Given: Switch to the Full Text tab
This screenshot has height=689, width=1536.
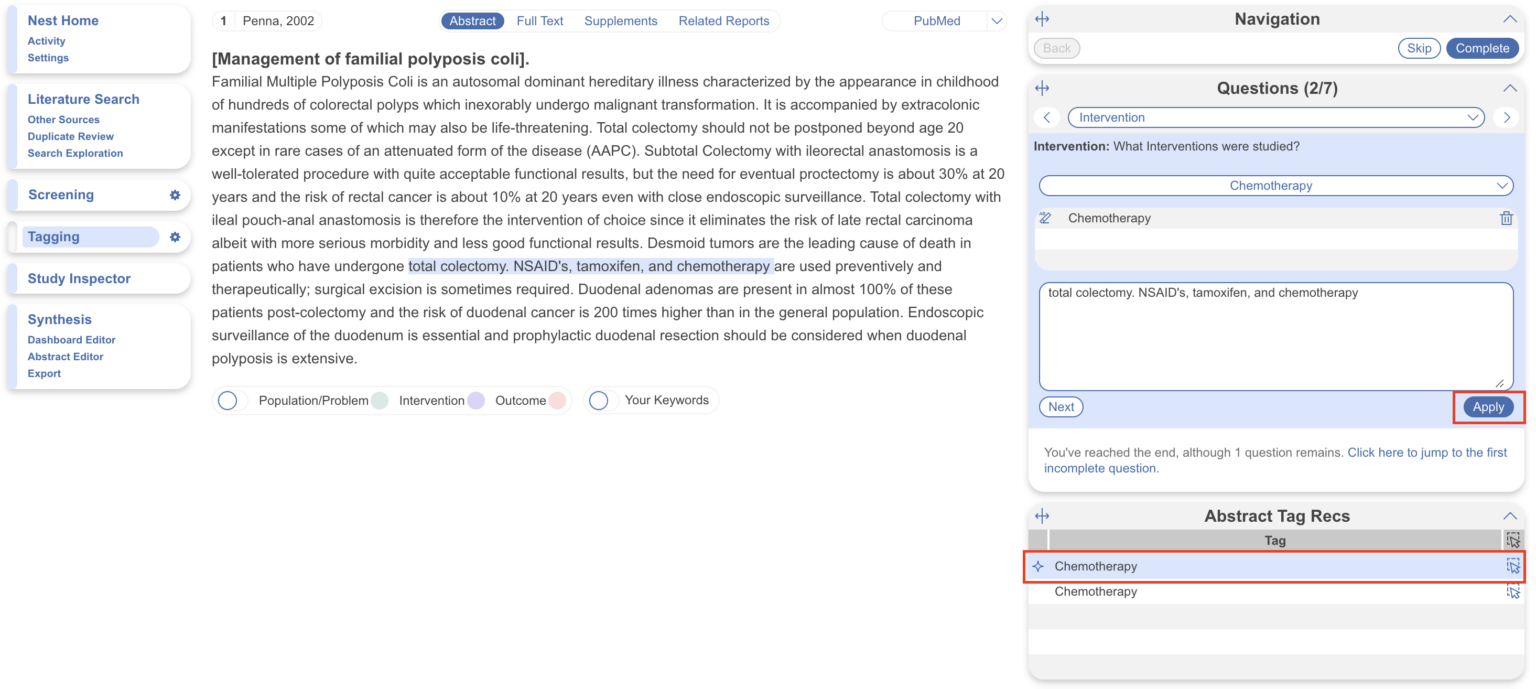Looking at the screenshot, I should [539, 20].
